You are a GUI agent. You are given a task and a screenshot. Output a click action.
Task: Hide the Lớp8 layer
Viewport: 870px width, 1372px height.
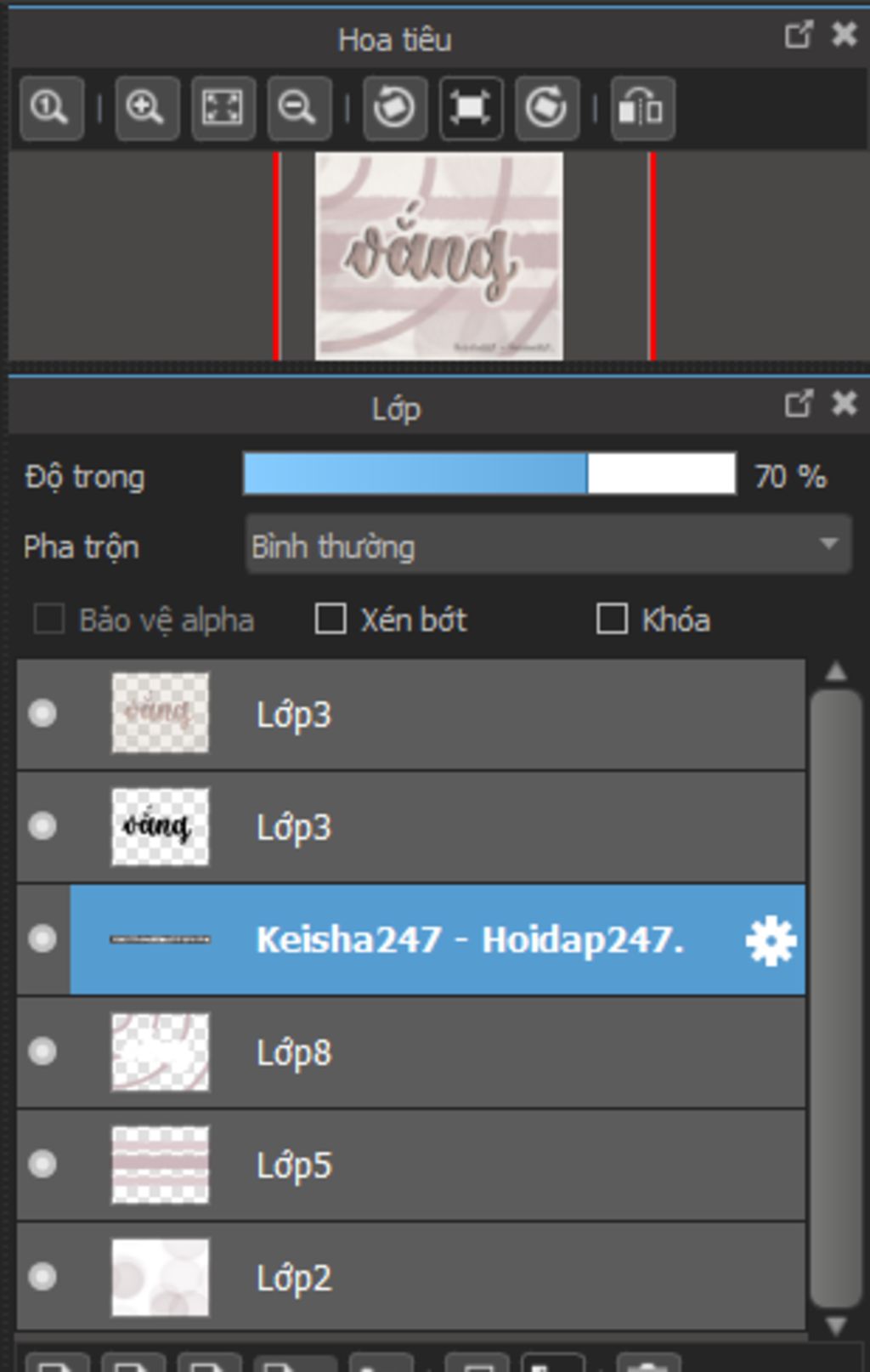click(42, 1052)
